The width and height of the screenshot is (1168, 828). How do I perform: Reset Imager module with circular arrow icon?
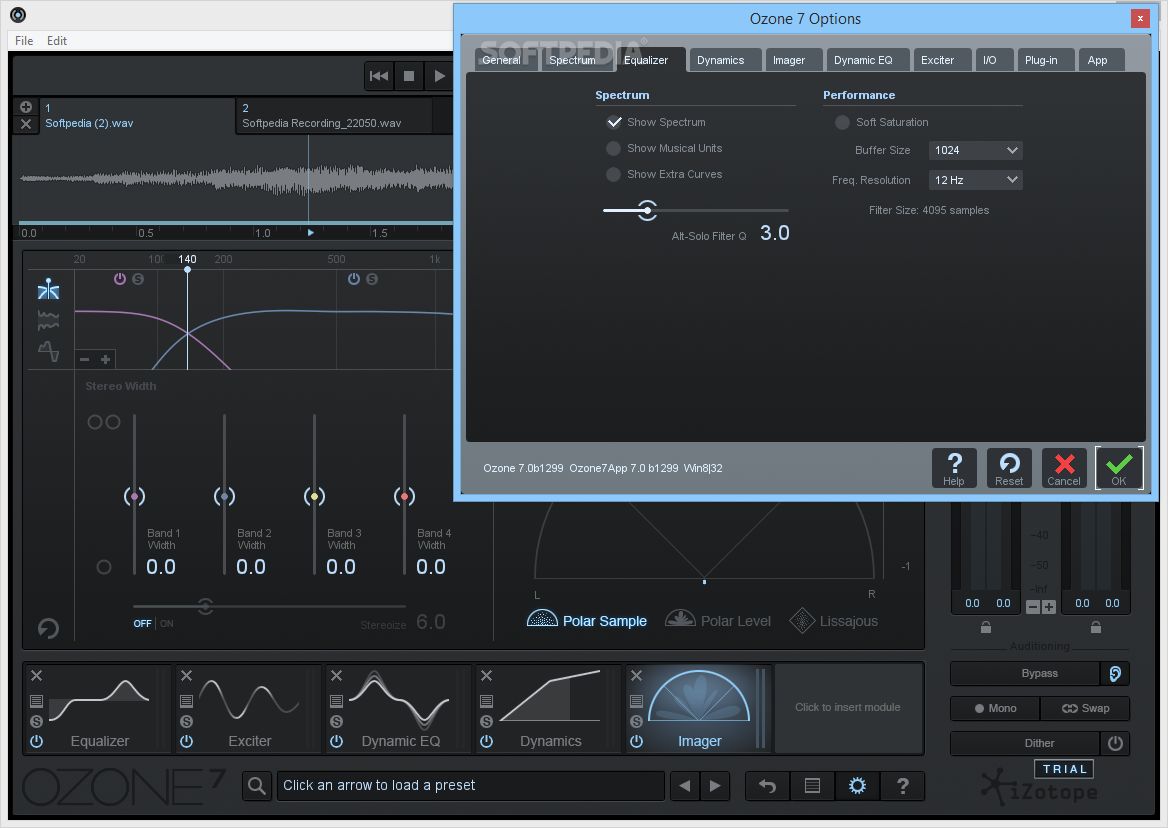tap(48, 628)
